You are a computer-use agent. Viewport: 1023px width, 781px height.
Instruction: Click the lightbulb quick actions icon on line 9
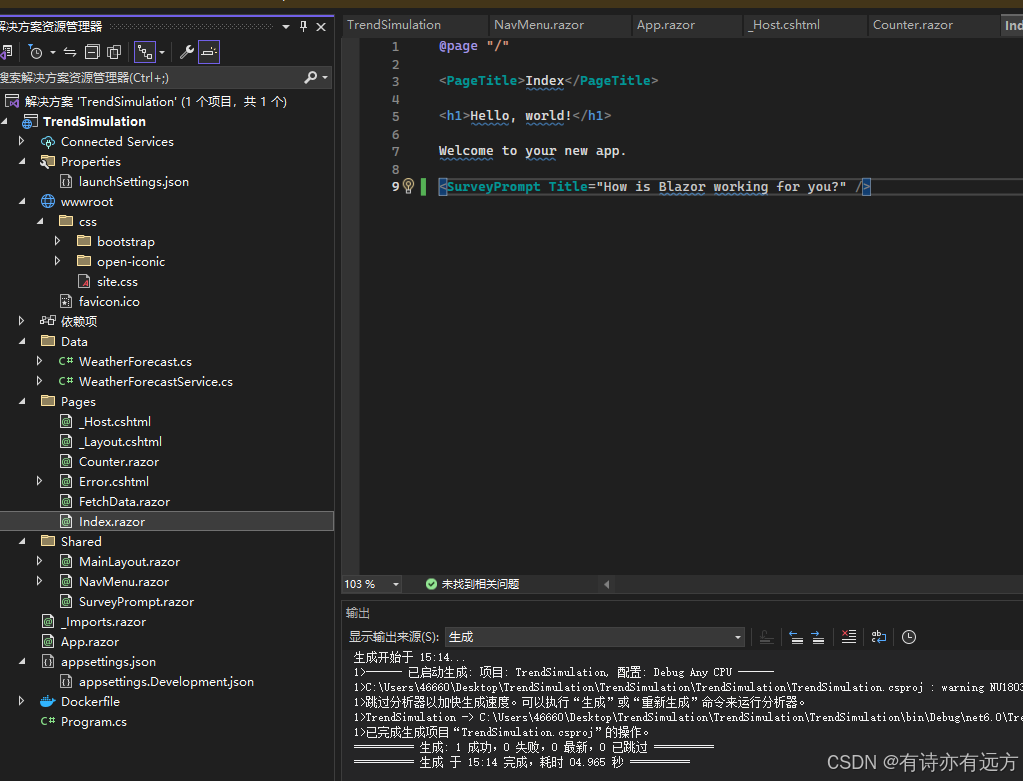[408, 186]
